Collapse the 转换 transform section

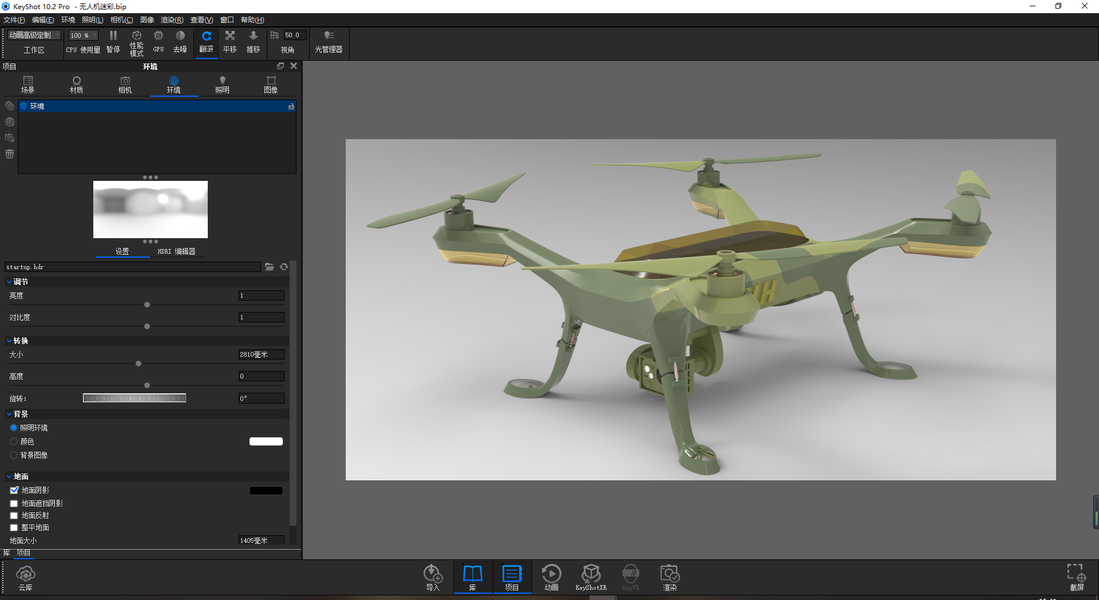click(x=9, y=341)
